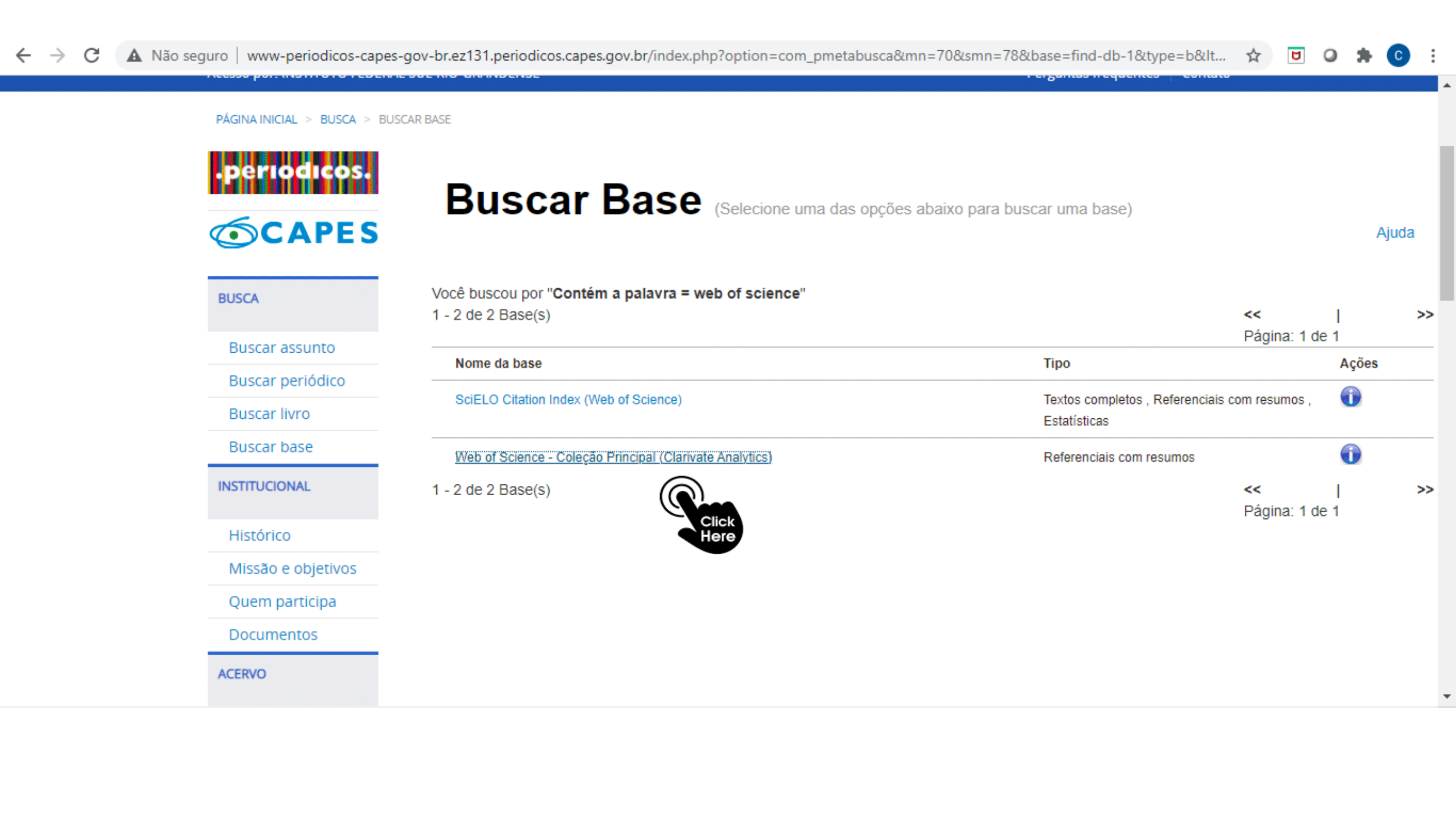Image resolution: width=1456 pixels, height=819 pixels.
Task: Open Web of Science - Coleção Principal link
Action: tap(613, 457)
